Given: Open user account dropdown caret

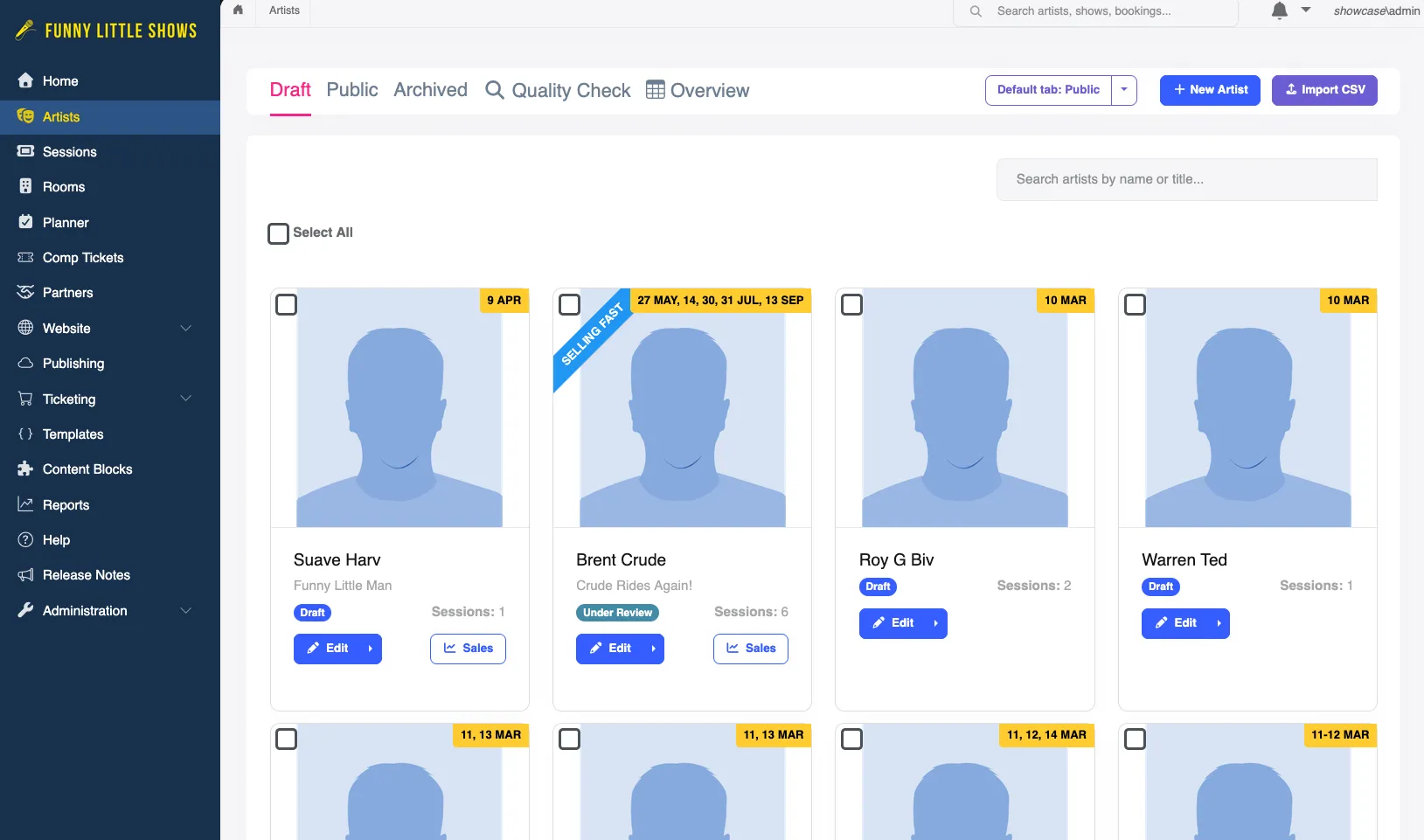Looking at the screenshot, I should 1306,10.
